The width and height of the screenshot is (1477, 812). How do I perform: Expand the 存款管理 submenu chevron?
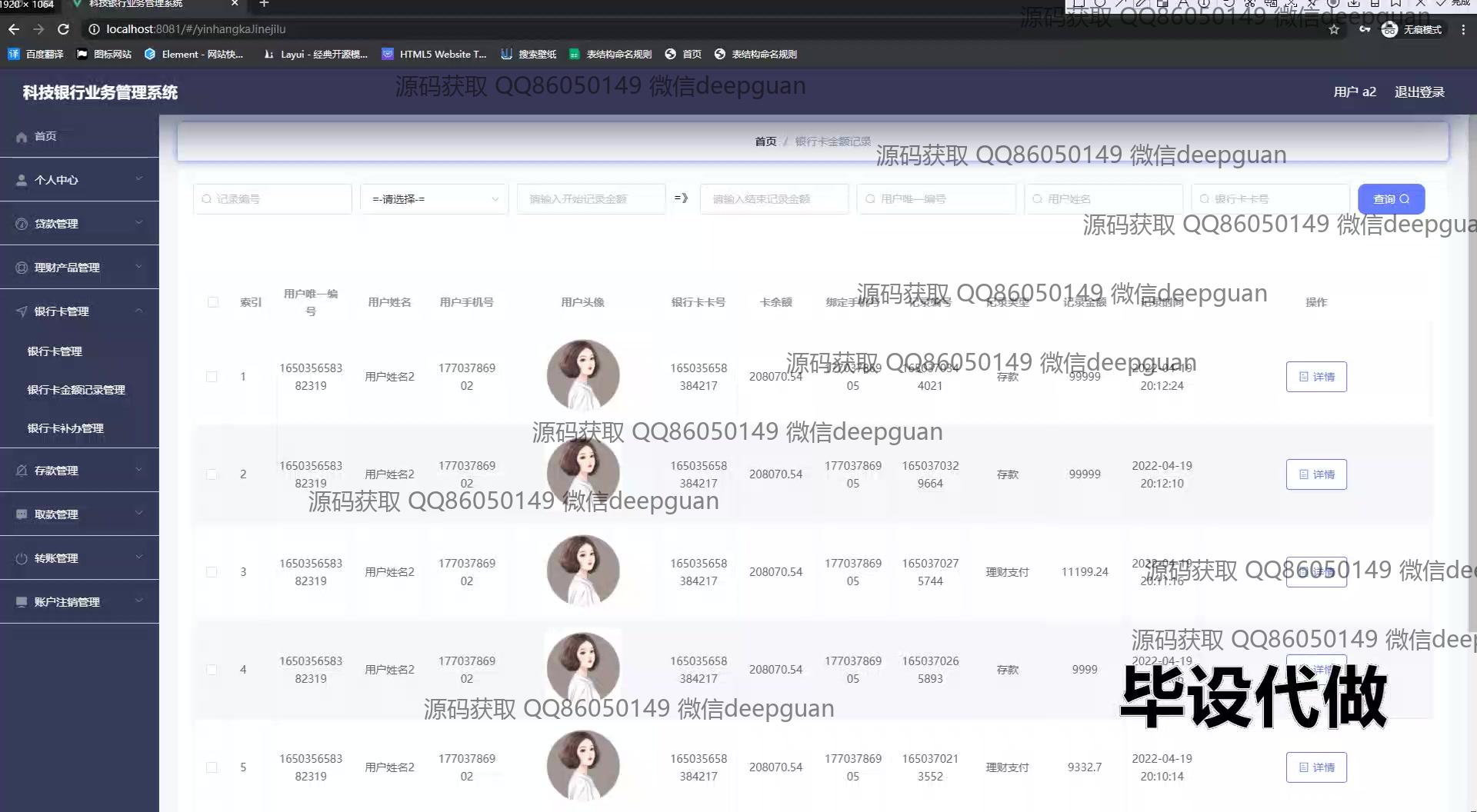pos(139,469)
